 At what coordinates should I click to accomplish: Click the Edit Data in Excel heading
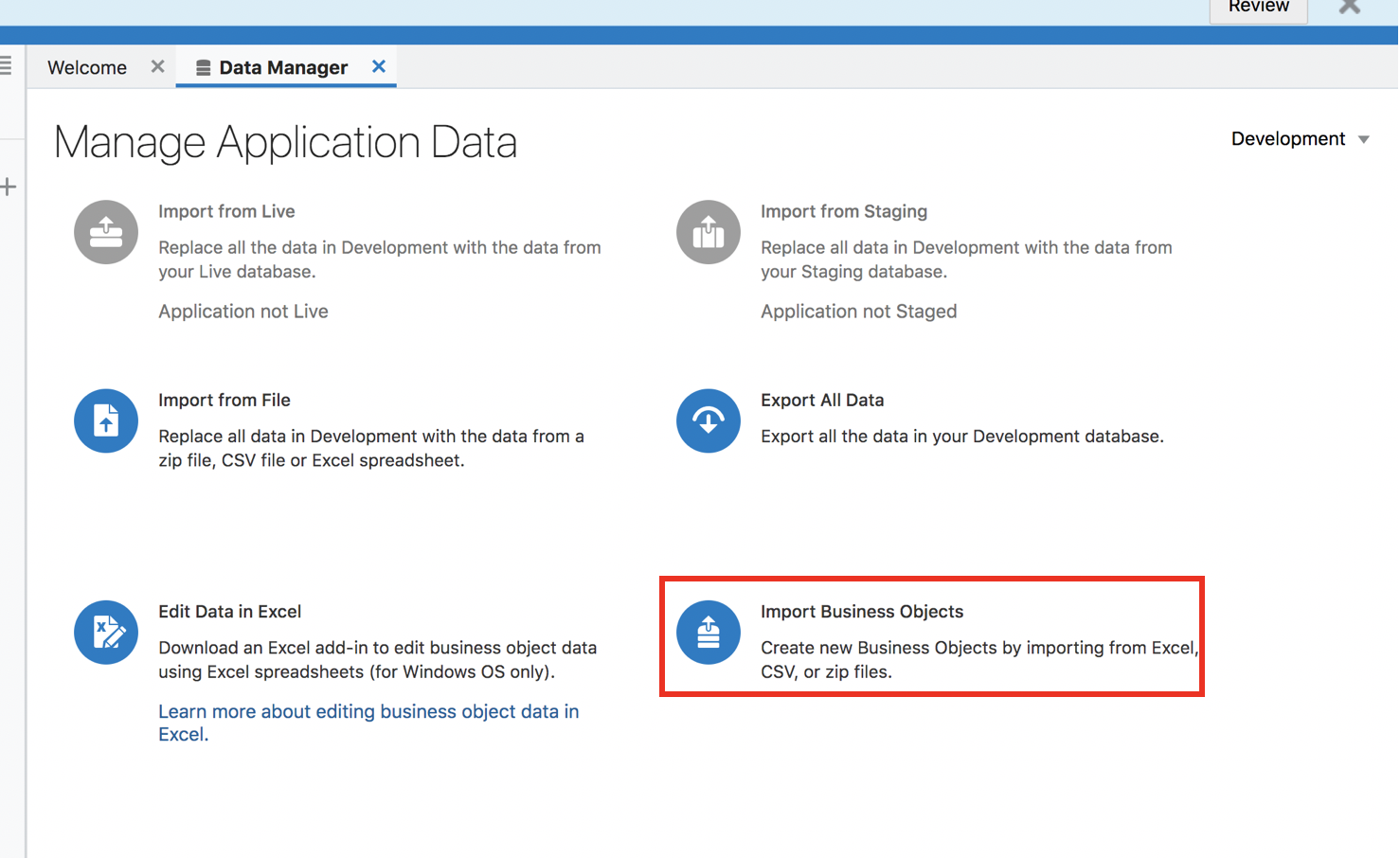230,612
